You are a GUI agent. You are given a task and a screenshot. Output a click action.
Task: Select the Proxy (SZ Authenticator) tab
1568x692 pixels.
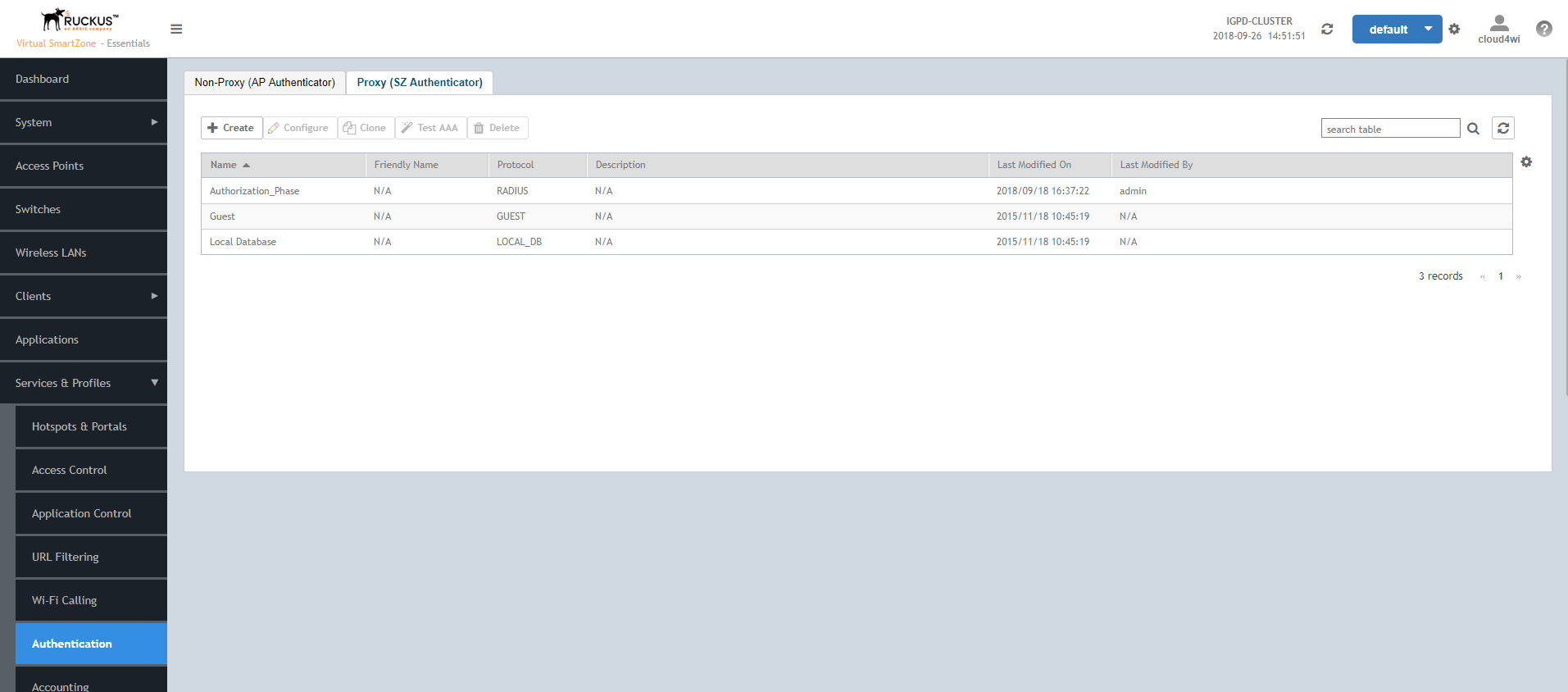coord(420,83)
